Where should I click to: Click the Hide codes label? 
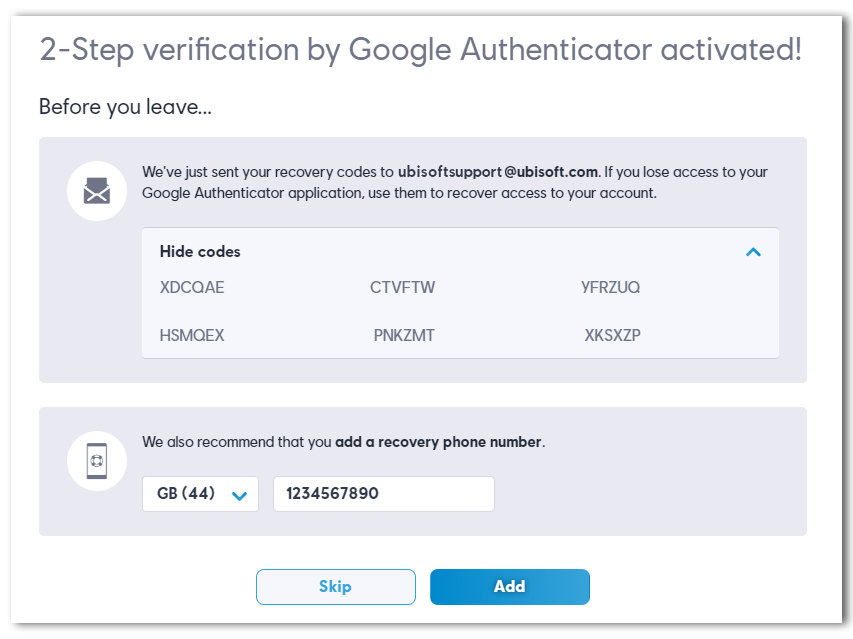[x=200, y=252]
